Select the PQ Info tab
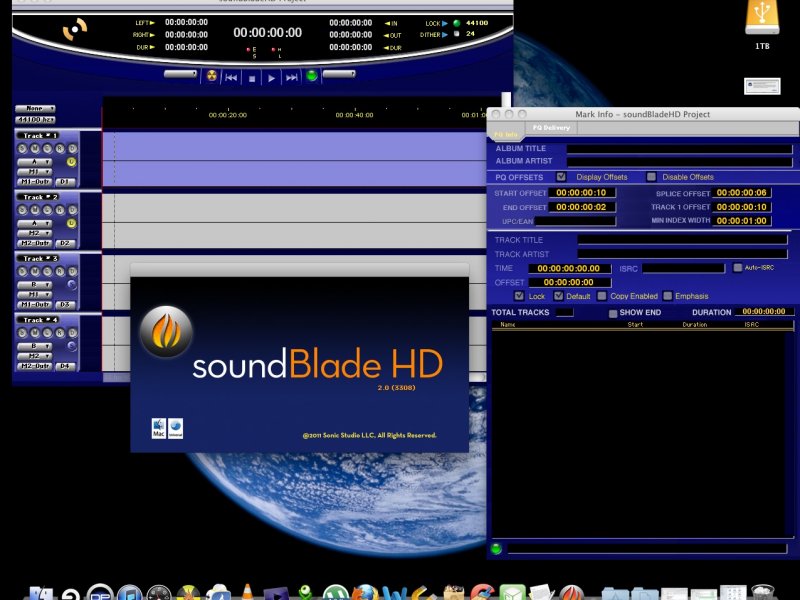 pyautogui.click(x=506, y=134)
